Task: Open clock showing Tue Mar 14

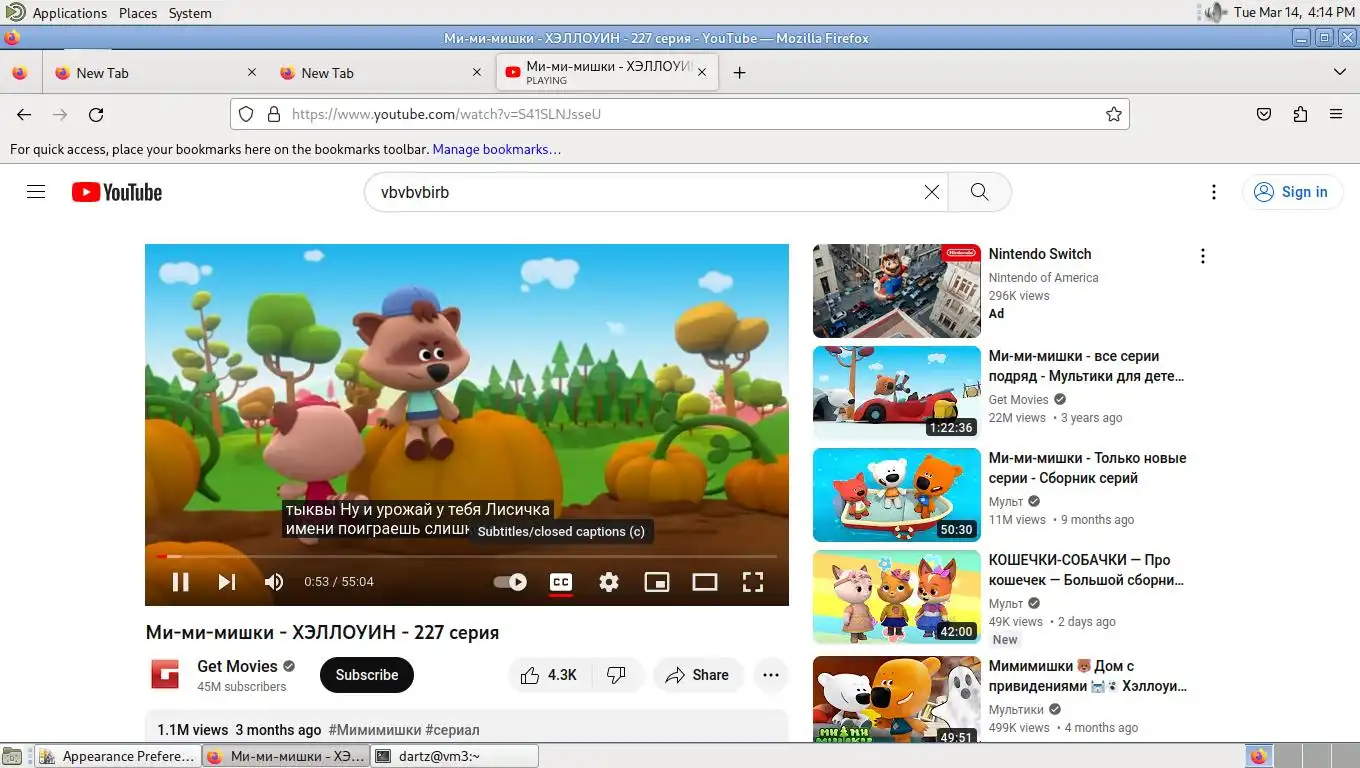Action: click(1293, 13)
